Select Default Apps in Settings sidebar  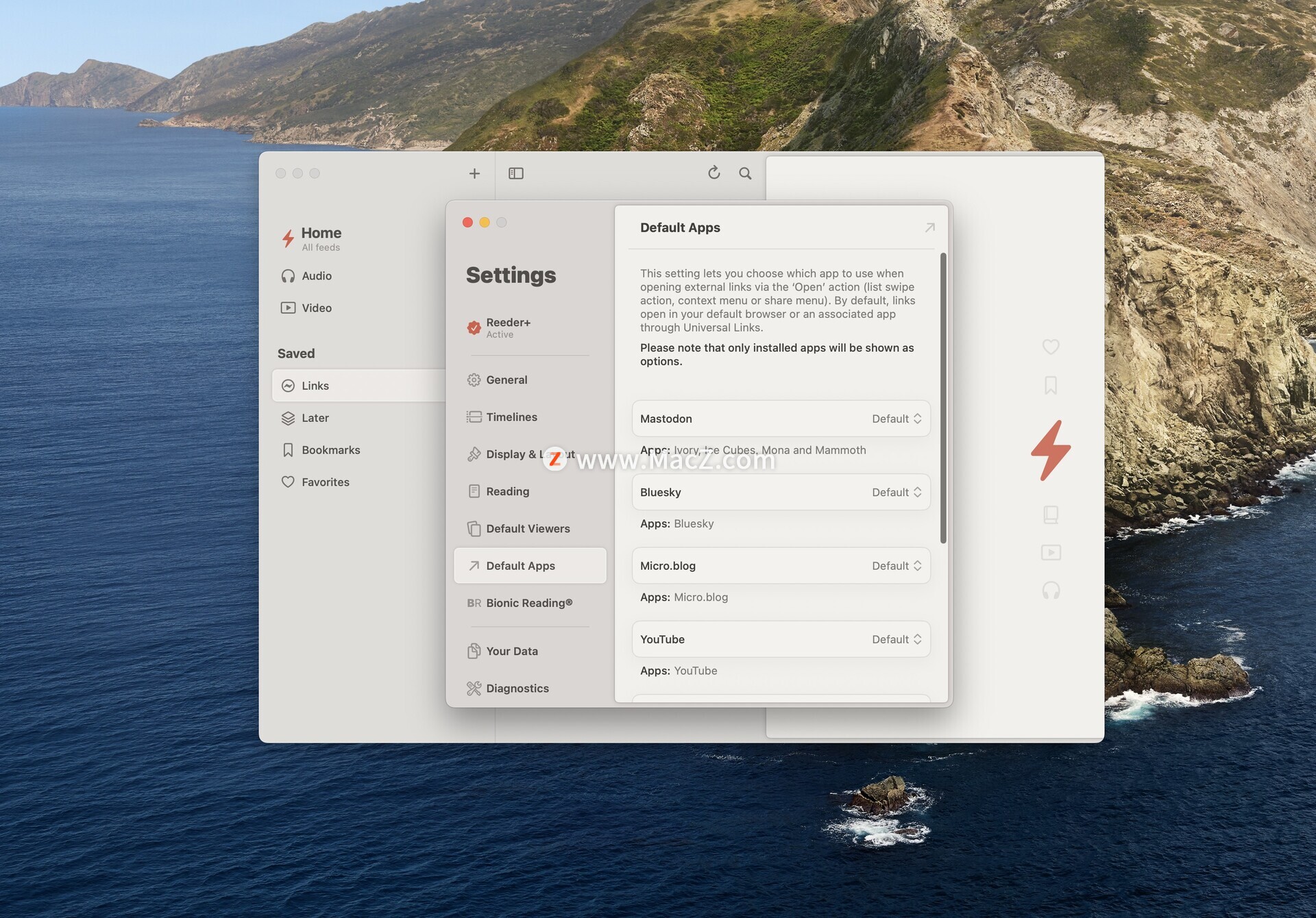coord(530,566)
